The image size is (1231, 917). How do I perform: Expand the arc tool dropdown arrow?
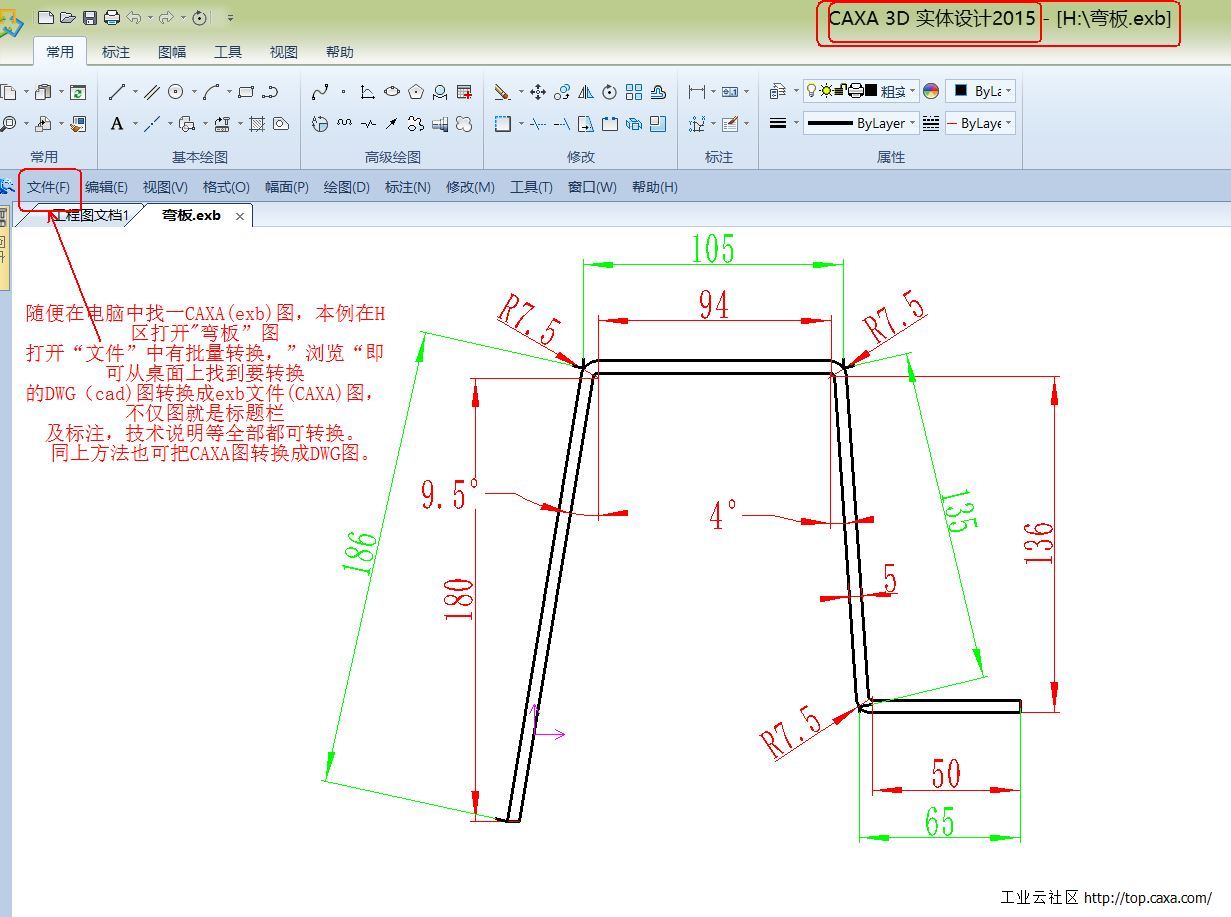point(229,92)
